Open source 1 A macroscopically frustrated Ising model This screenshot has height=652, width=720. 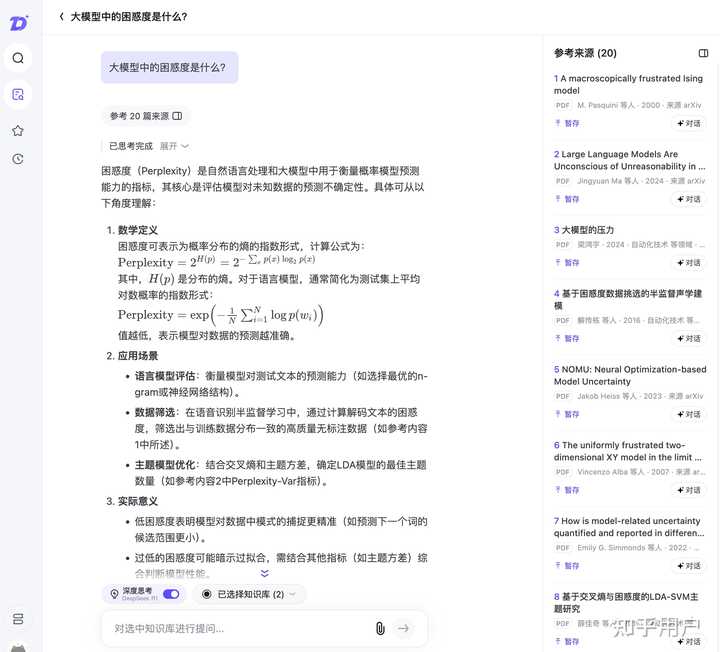tap(628, 84)
